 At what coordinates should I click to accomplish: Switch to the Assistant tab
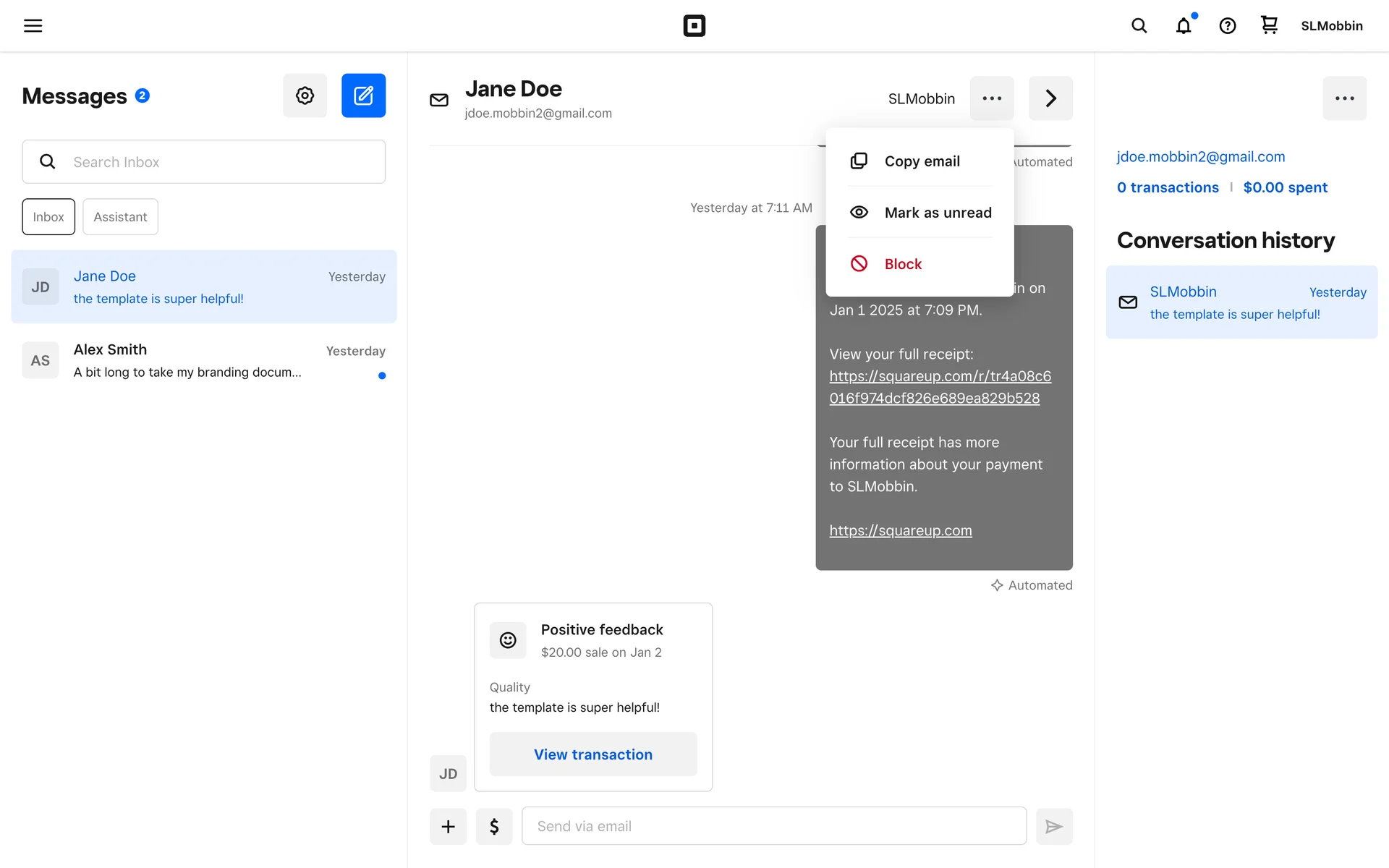pyautogui.click(x=120, y=217)
